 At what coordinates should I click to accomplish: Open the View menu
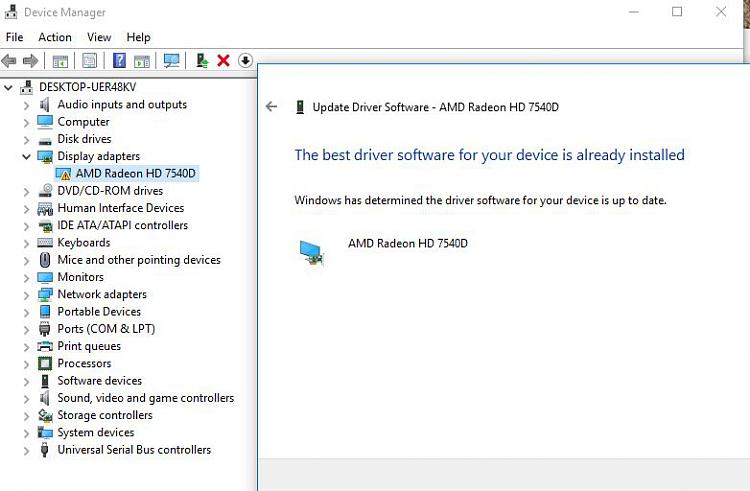click(99, 37)
